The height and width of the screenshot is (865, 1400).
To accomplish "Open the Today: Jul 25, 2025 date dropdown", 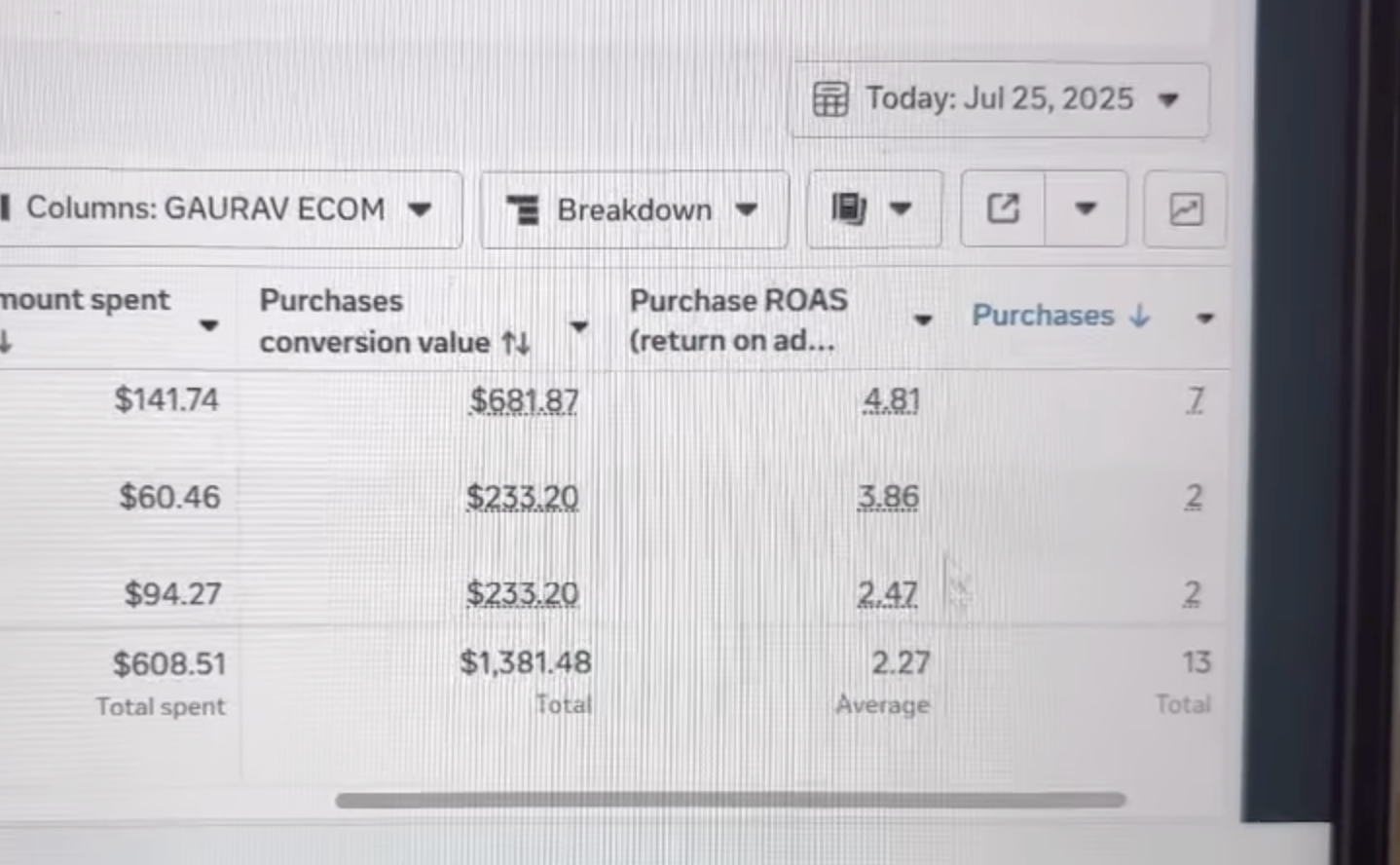I will (x=998, y=98).
